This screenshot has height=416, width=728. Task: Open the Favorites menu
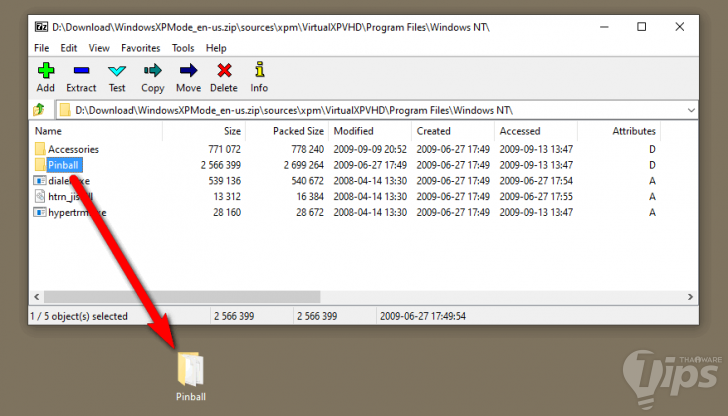tap(140, 48)
